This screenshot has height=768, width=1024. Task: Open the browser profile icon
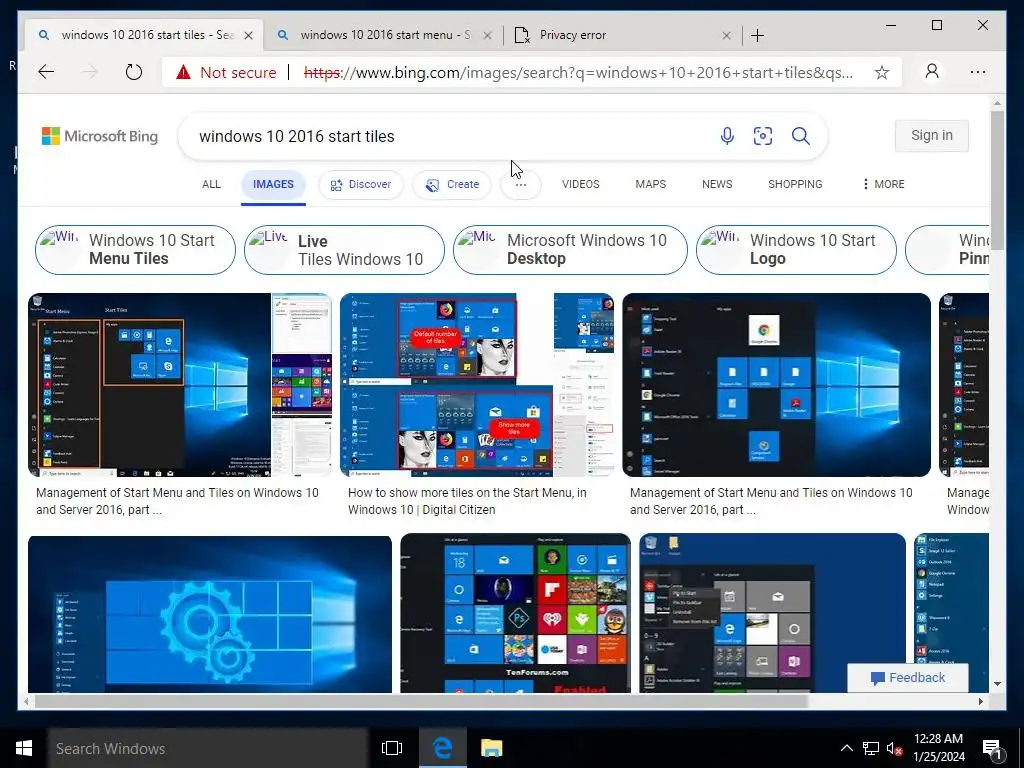932,71
